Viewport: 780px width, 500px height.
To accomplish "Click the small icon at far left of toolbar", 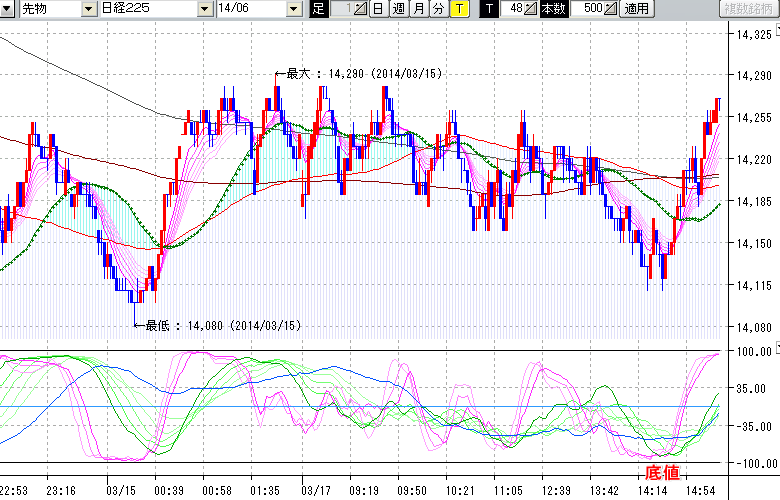I will pyautogui.click(x=8, y=9).
